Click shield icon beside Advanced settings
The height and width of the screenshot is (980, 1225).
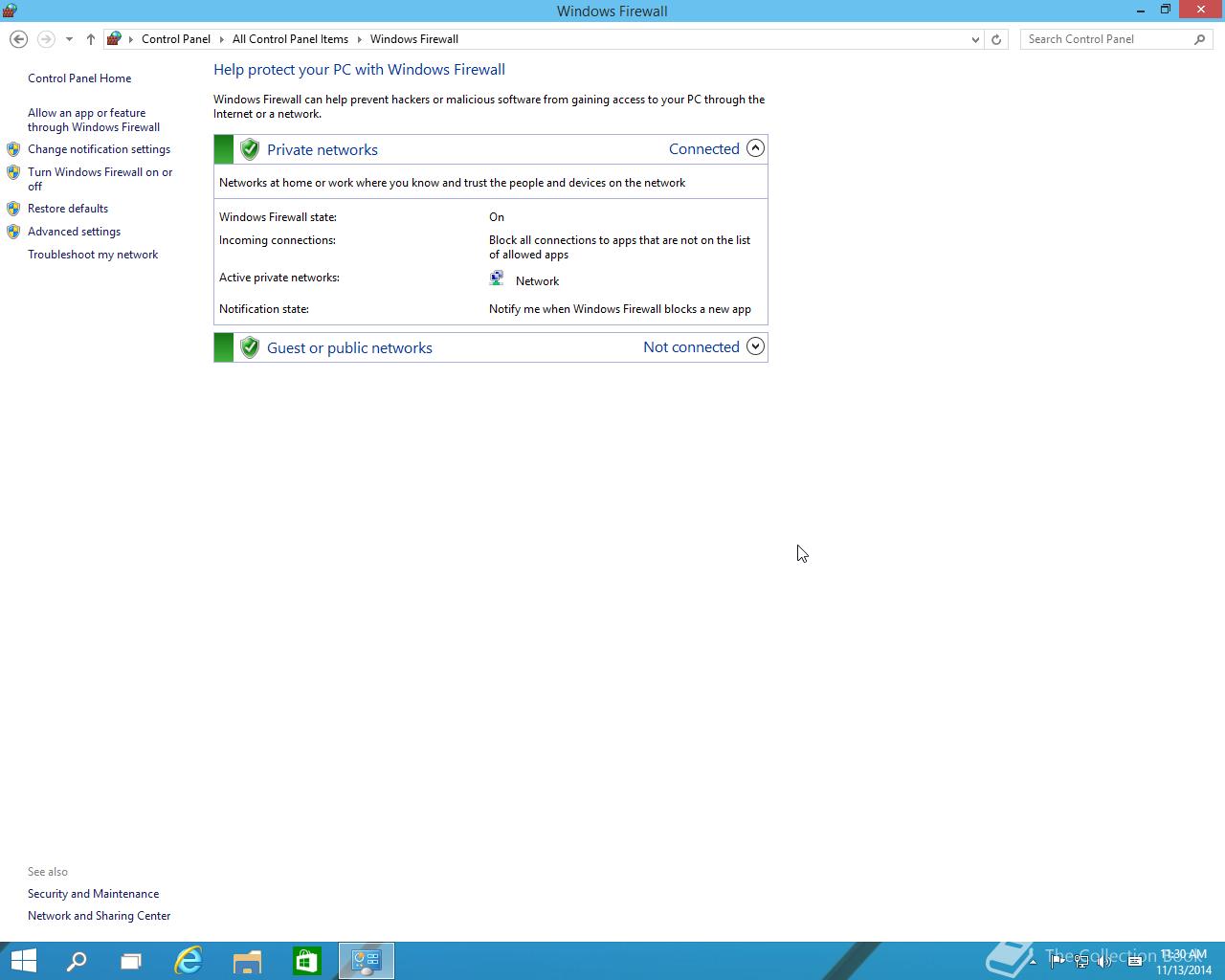tap(13, 232)
